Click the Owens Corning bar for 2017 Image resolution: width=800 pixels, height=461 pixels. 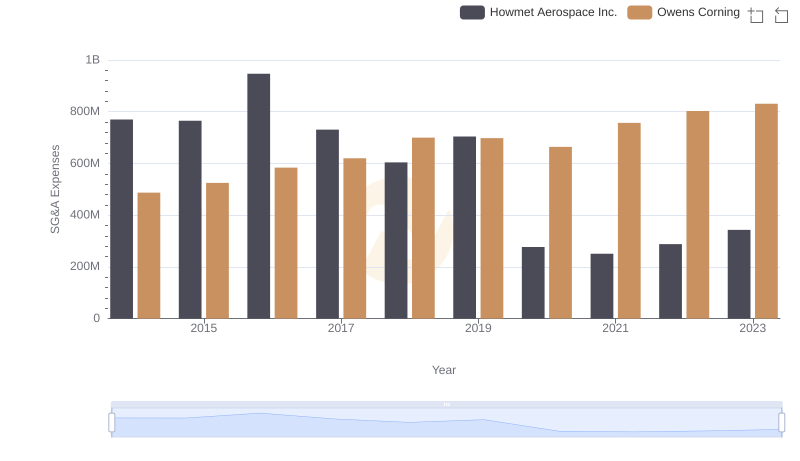[355, 239]
